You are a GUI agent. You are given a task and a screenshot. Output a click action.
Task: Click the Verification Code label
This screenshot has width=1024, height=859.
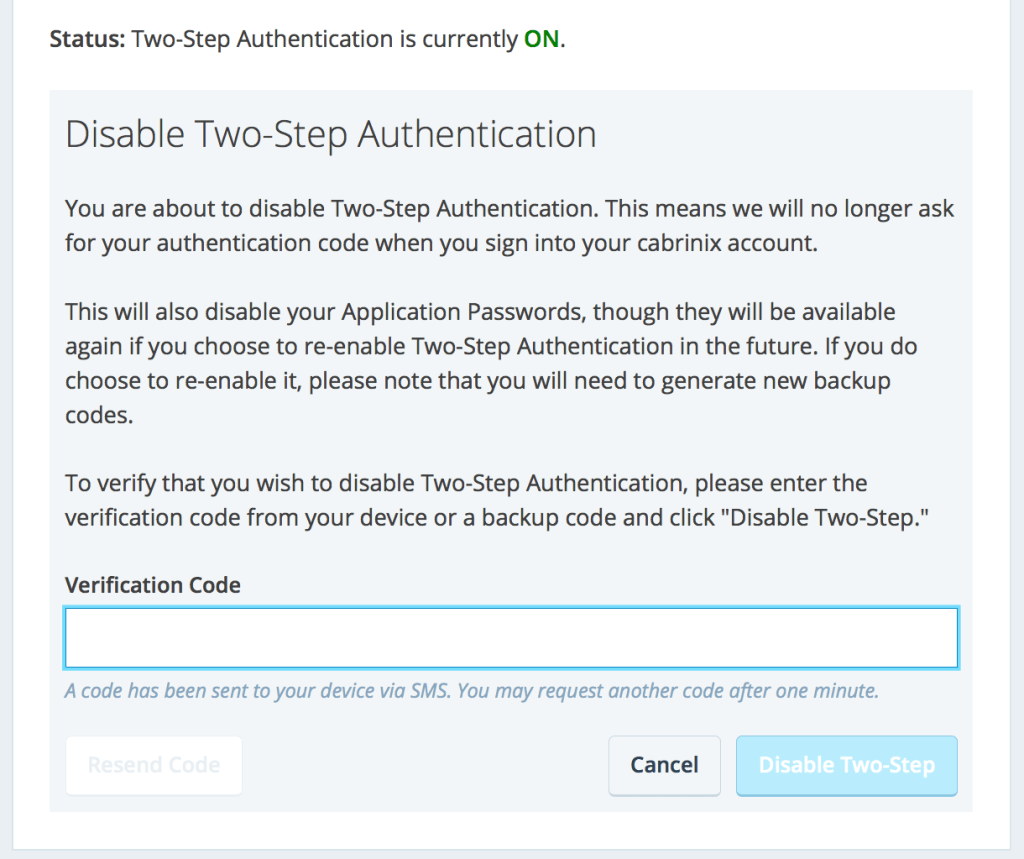(152, 585)
